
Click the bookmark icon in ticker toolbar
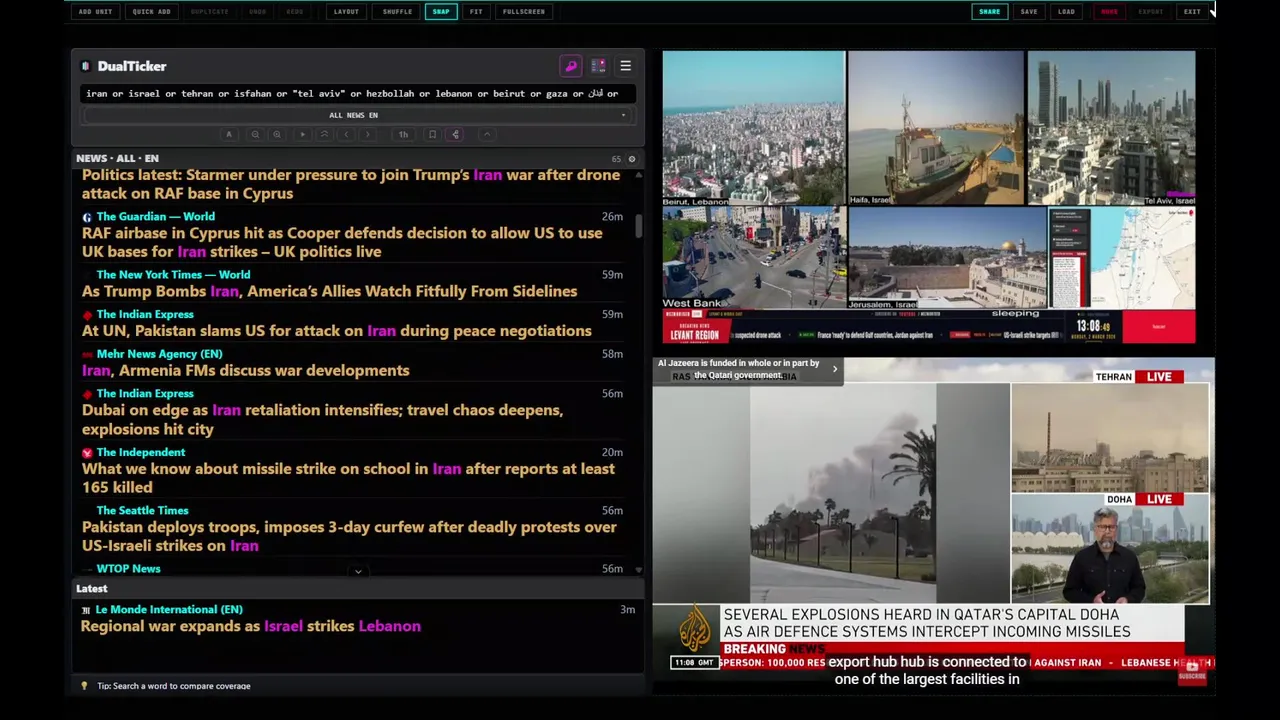point(432,134)
